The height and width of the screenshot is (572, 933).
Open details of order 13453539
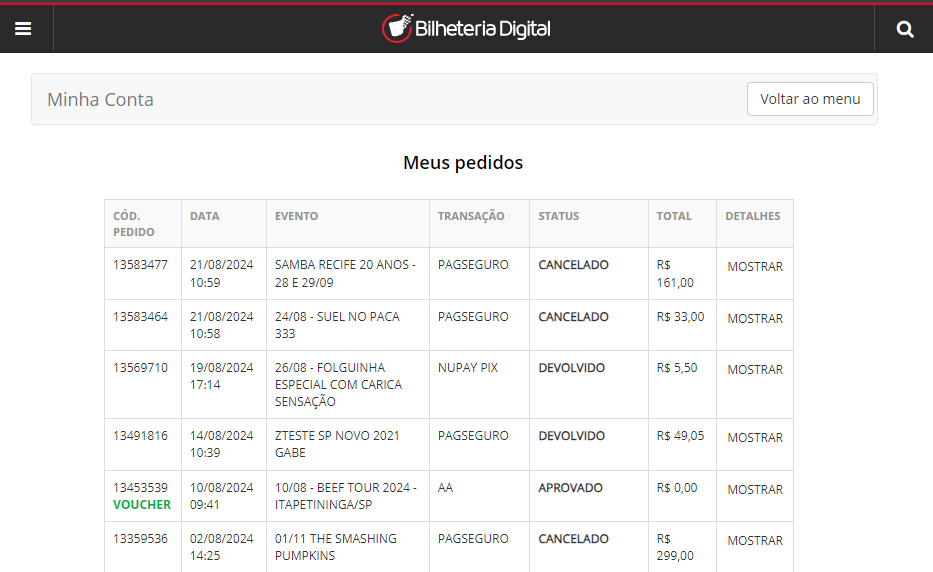click(754, 489)
